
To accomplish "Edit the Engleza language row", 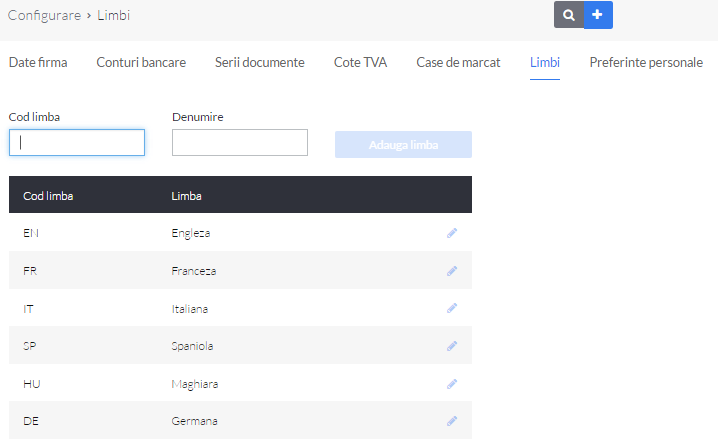I will click(x=452, y=233).
